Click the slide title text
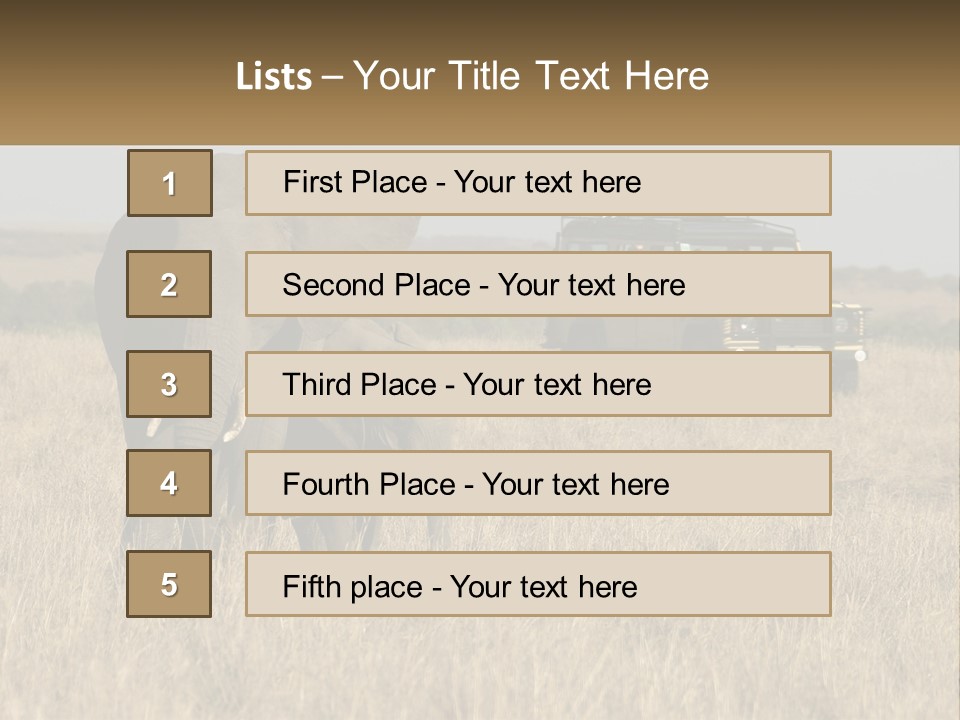The width and height of the screenshot is (960, 720). (x=472, y=76)
